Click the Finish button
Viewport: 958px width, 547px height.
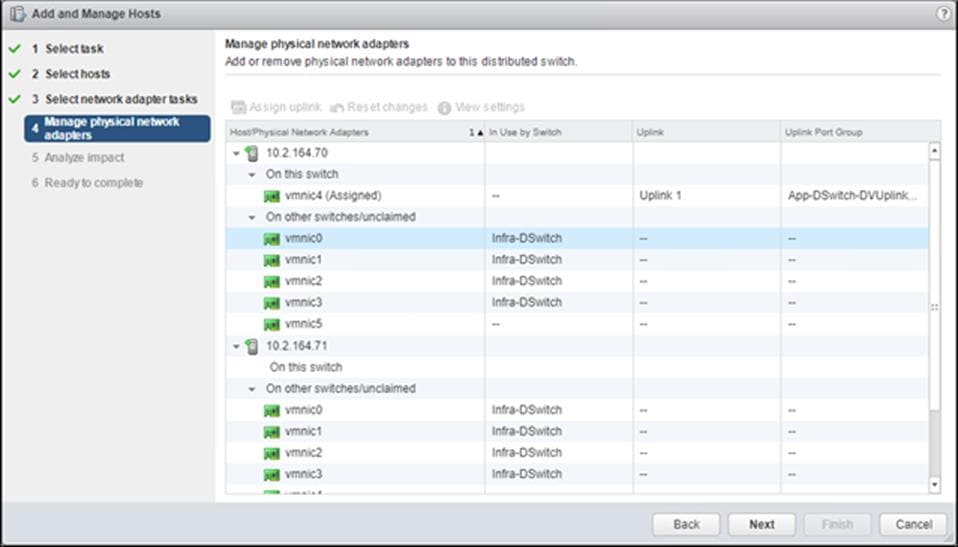[x=837, y=524]
